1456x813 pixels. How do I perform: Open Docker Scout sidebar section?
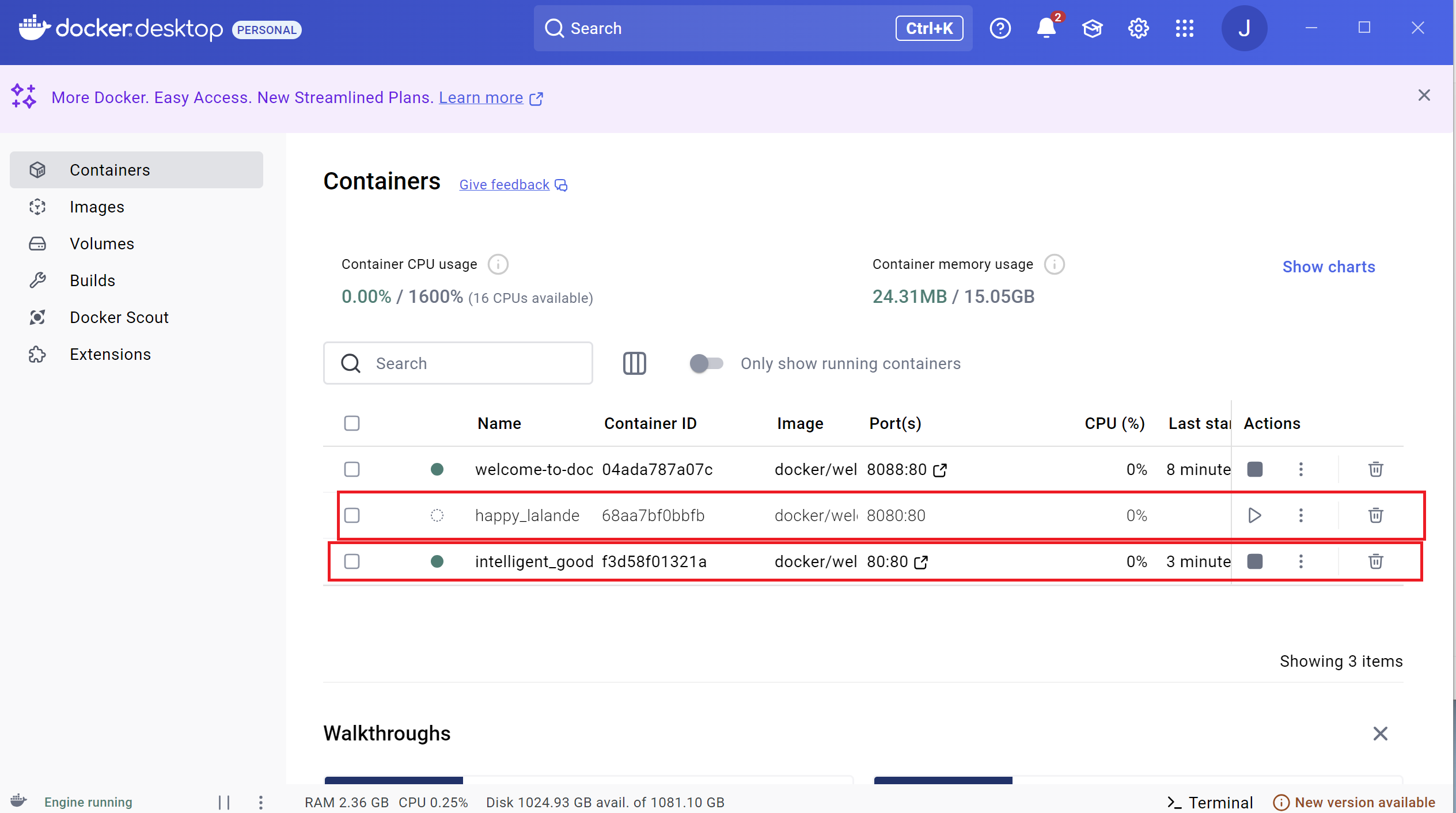pos(119,317)
